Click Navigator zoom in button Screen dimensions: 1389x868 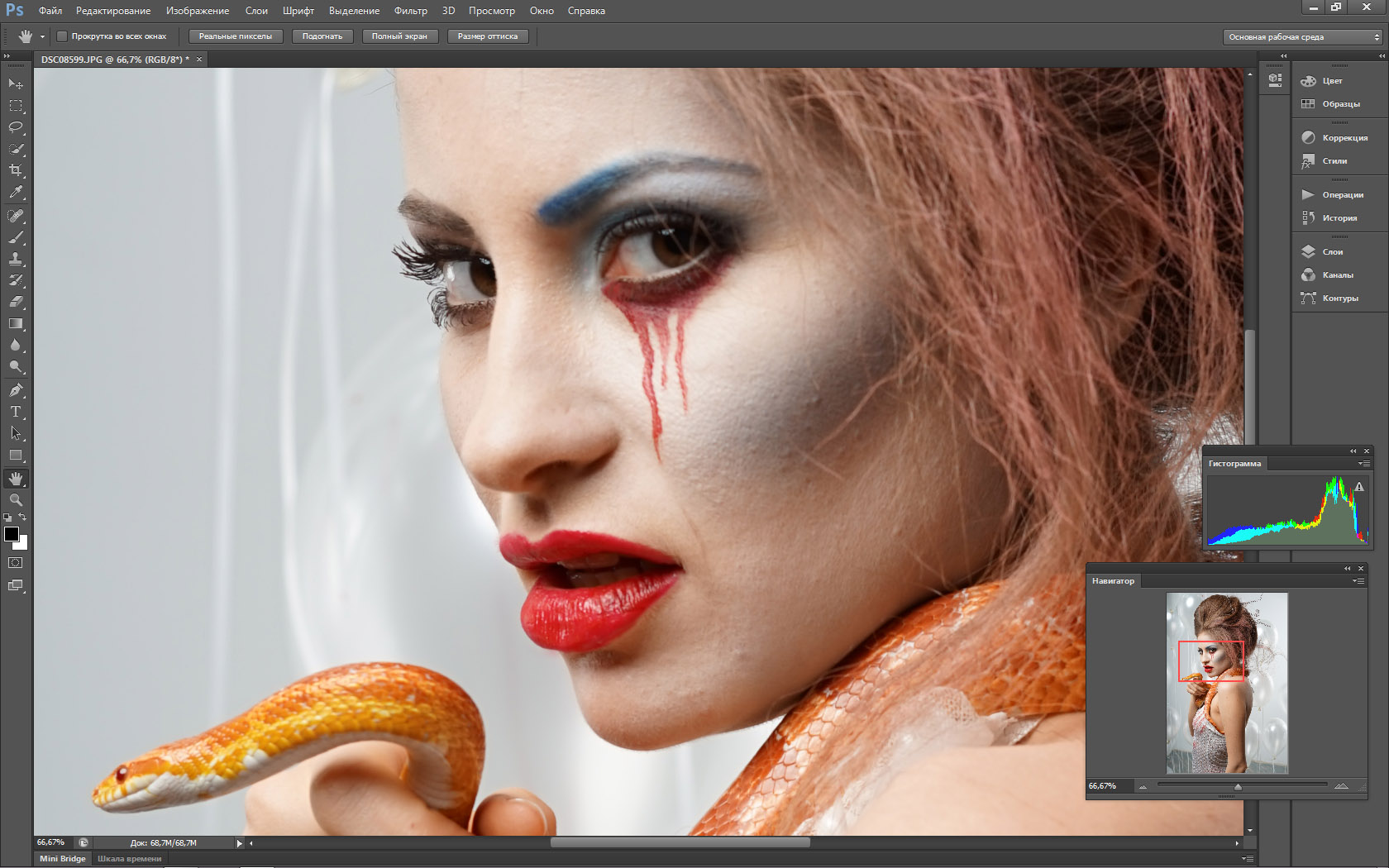coord(1341,786)
